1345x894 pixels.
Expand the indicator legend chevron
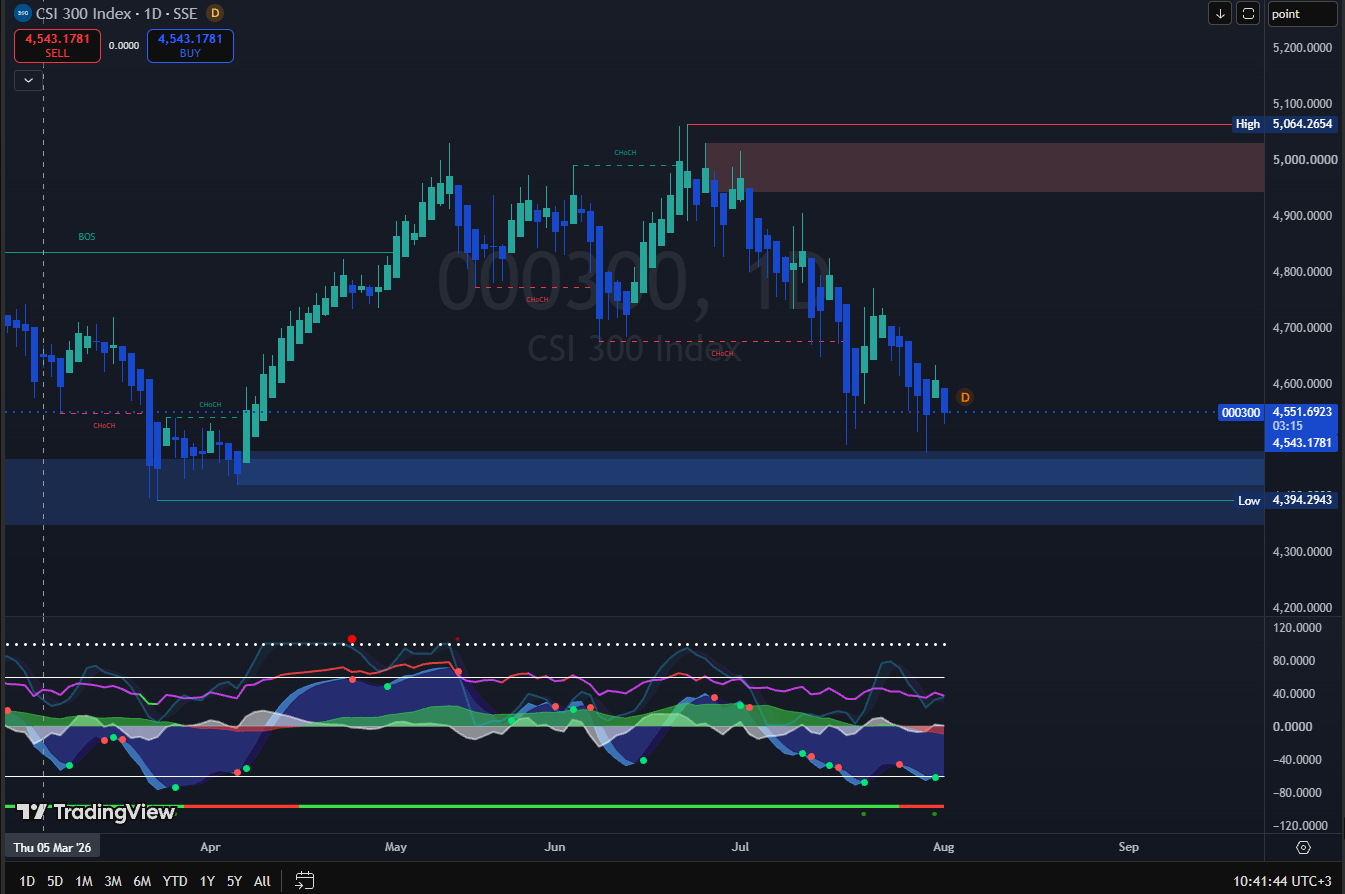click(x=28, y=80)
